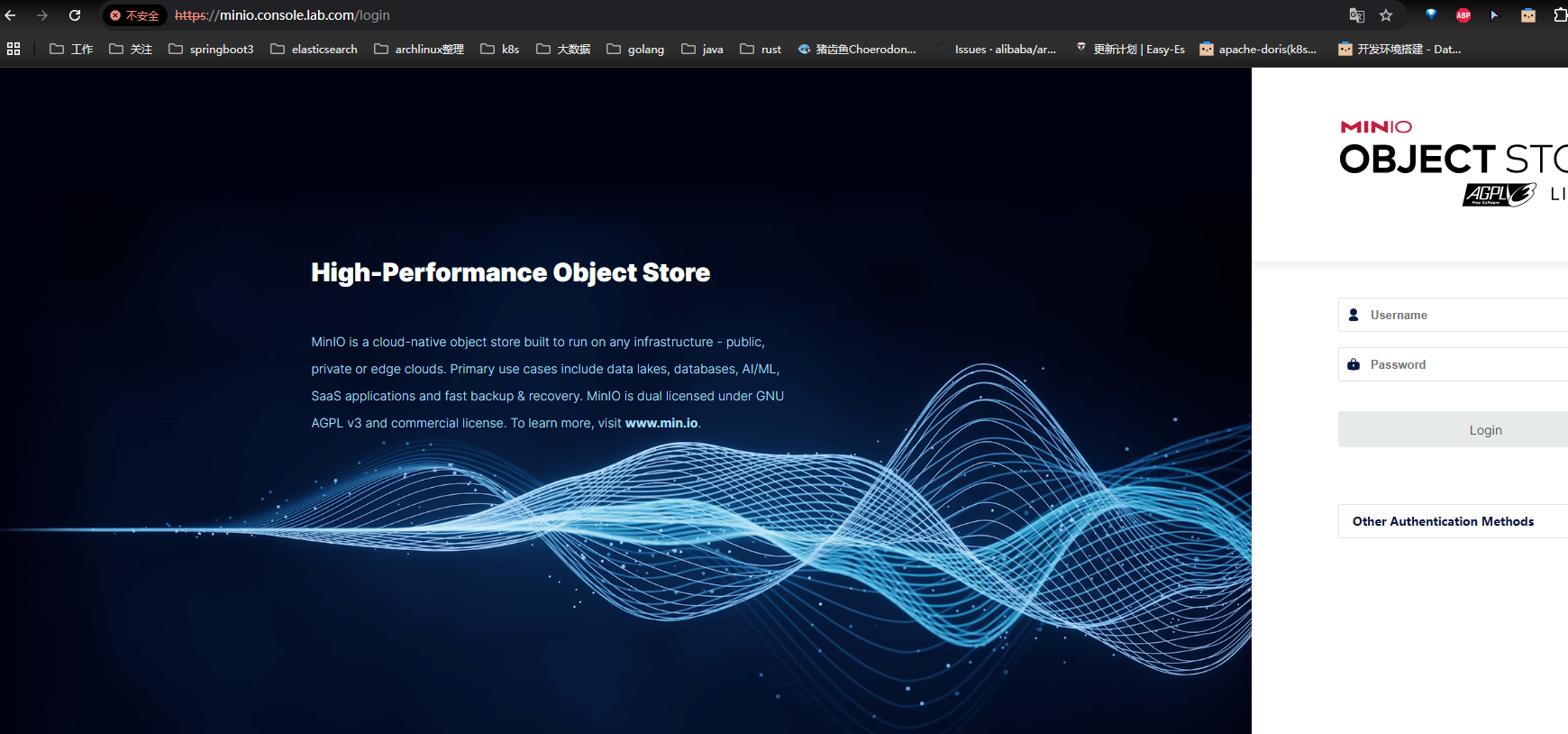Focus the Username input field
The height and width of the screenshot is (734, 1568).
pos(1453,315)
